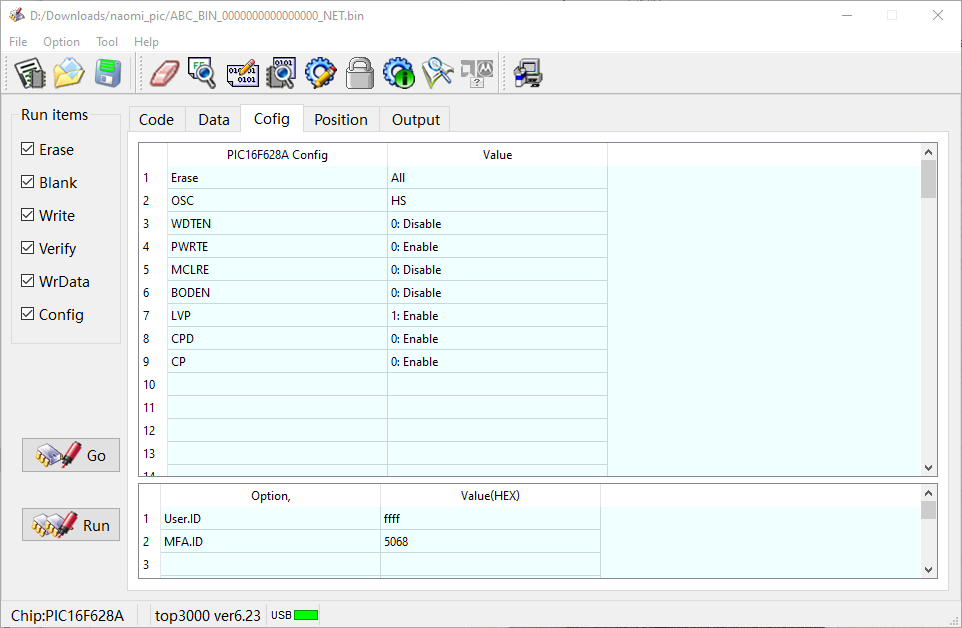962x628 pixels.
Task: Click the config table scrollbar down arrow
Action: point(928,468)
